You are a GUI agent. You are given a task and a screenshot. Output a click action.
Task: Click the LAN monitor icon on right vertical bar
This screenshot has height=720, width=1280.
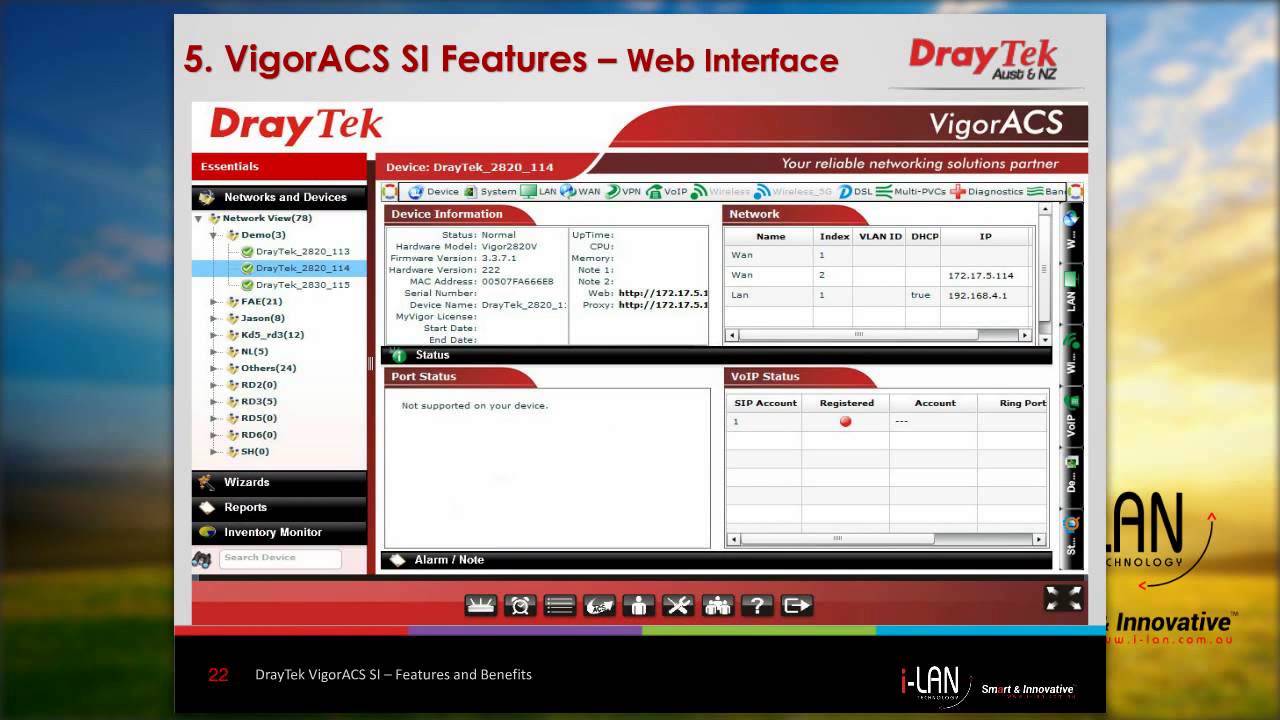tap(1071, 279)
